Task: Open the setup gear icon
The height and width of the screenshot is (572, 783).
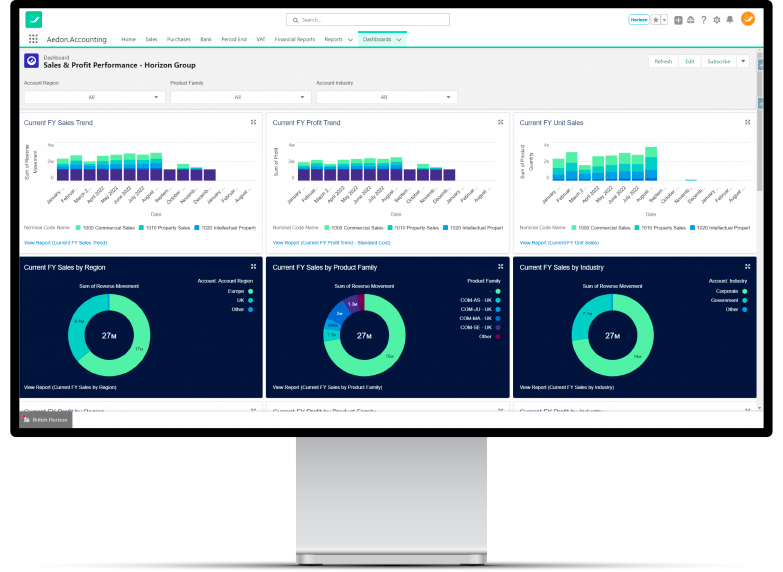Action: point(716,19)
